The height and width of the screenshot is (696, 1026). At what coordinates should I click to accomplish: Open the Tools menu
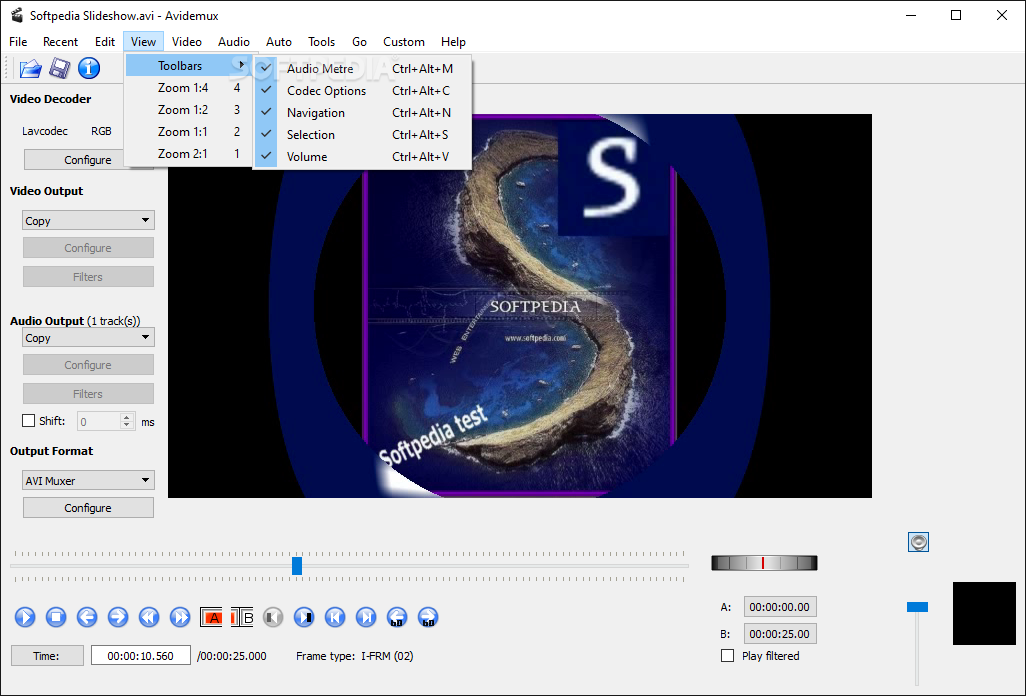tap(321, 42)
